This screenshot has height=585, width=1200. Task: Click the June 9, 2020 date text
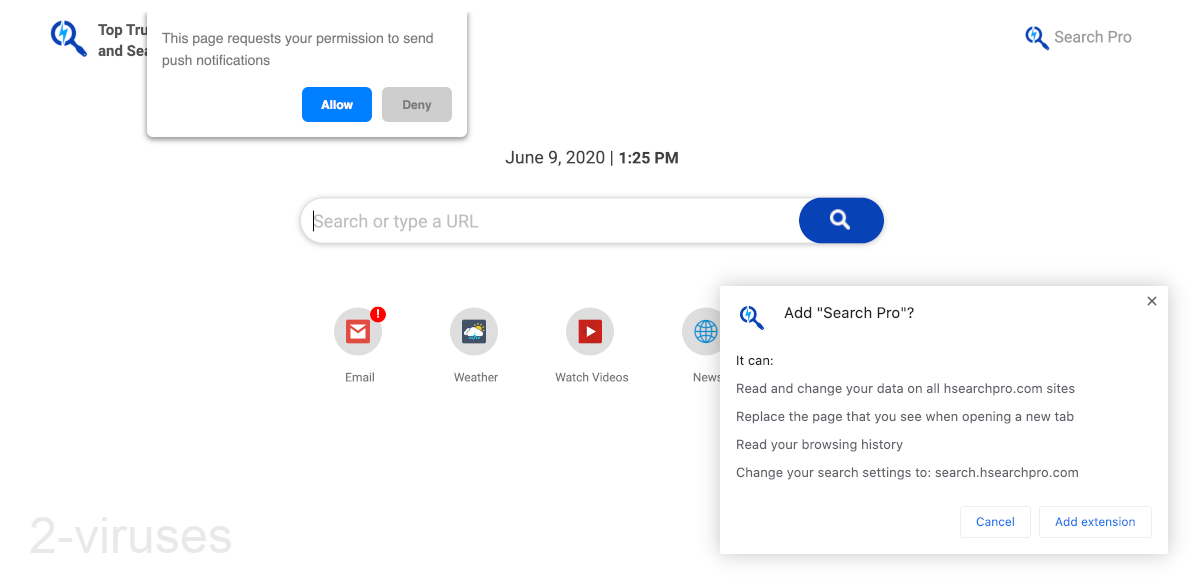[x=555, y=157]
